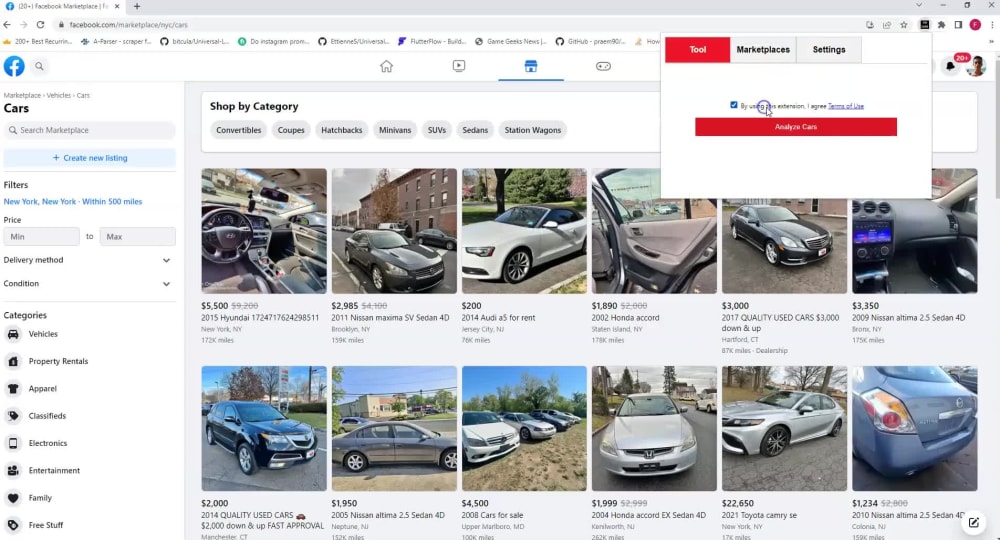This screenshot has width=1000, height=540.
Task: Click the Analyze Cars button
Action: coord(796,127)
